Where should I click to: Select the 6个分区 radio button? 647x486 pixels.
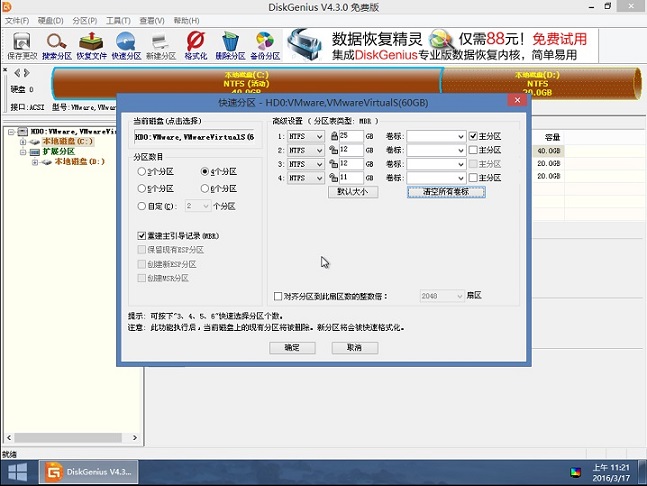(x=205, y=189)
